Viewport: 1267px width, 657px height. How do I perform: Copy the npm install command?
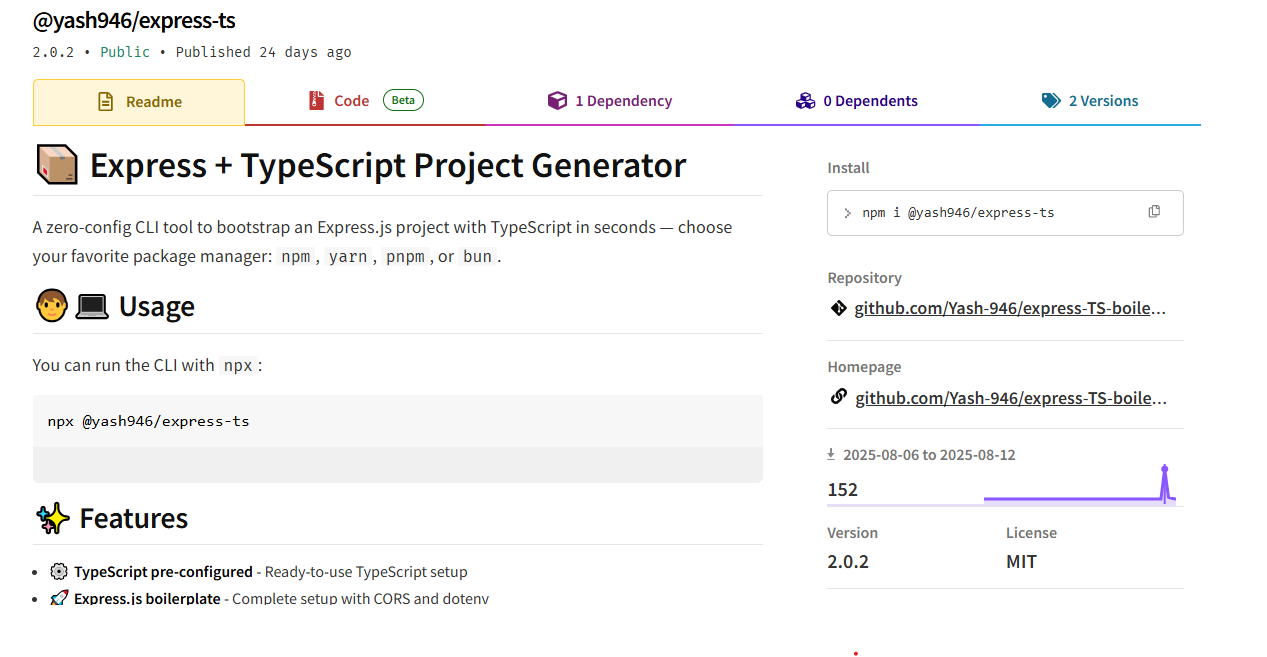[x=1154, y=212]
